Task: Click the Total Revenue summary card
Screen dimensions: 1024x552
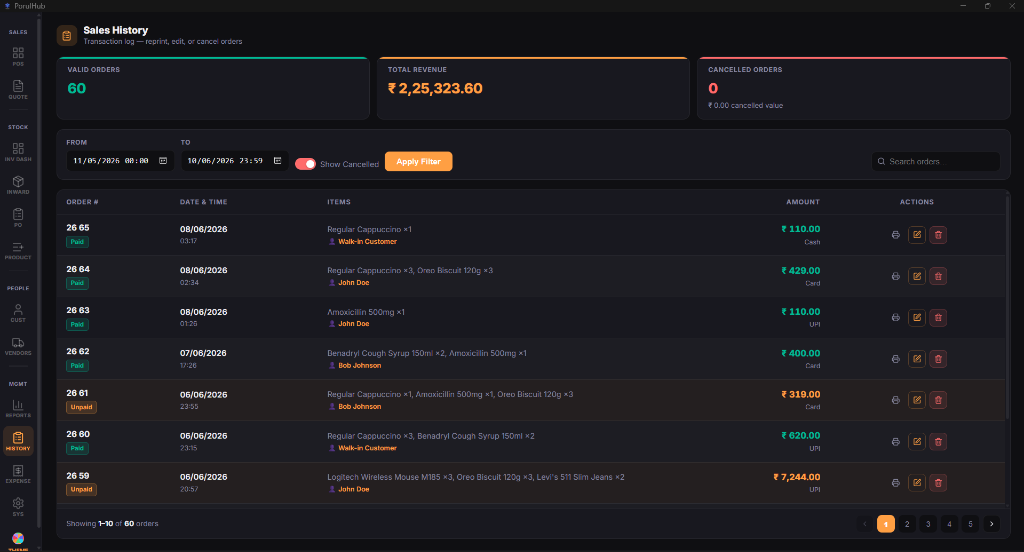Action: (533, 88)
